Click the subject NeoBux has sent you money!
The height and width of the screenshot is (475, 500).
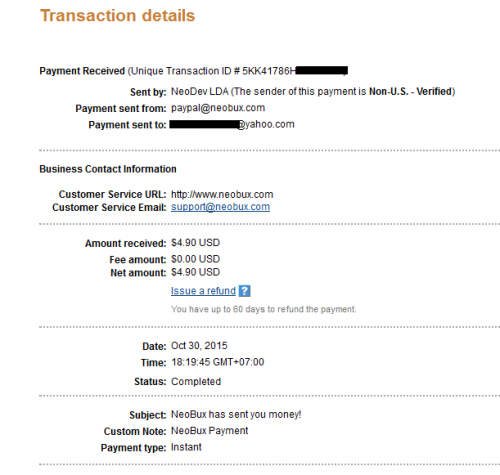click(236, 414)
